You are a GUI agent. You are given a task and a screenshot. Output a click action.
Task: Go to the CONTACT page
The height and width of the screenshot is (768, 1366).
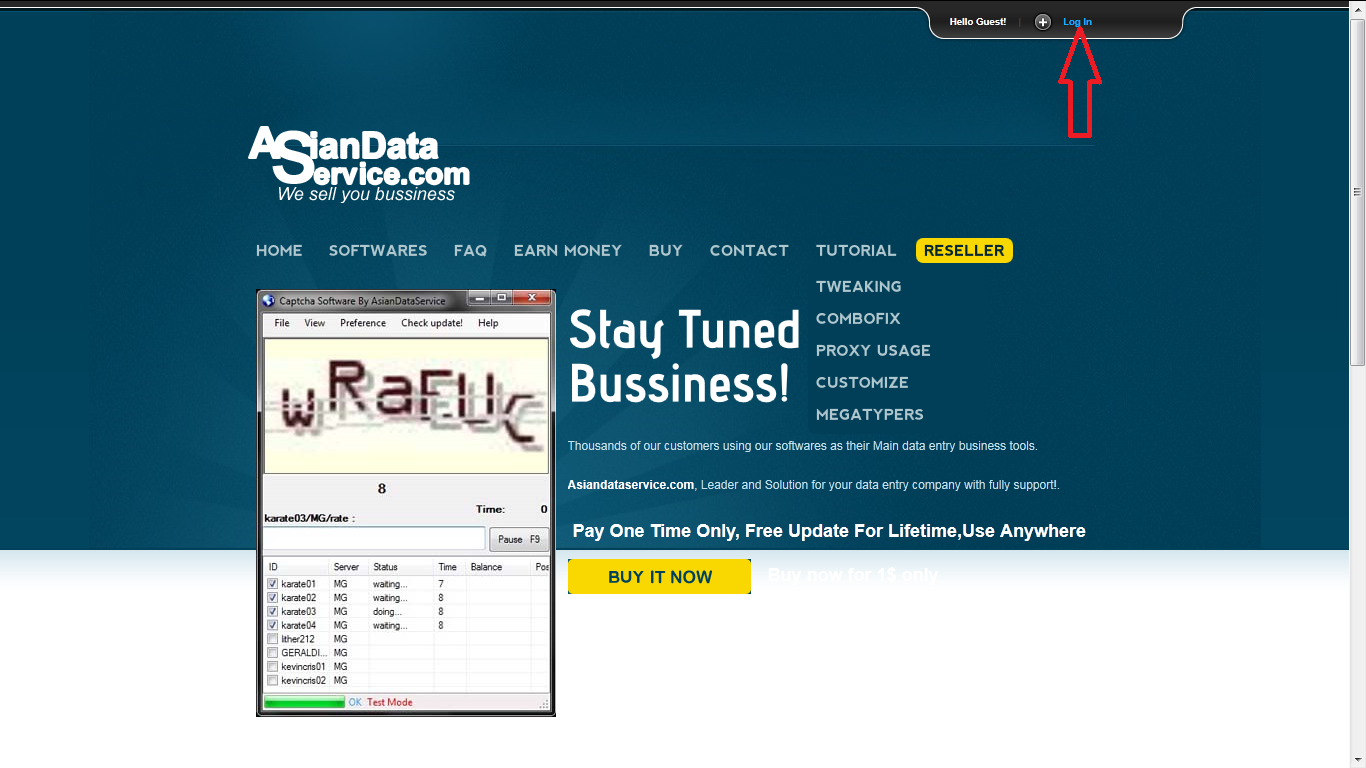[749, 251]
